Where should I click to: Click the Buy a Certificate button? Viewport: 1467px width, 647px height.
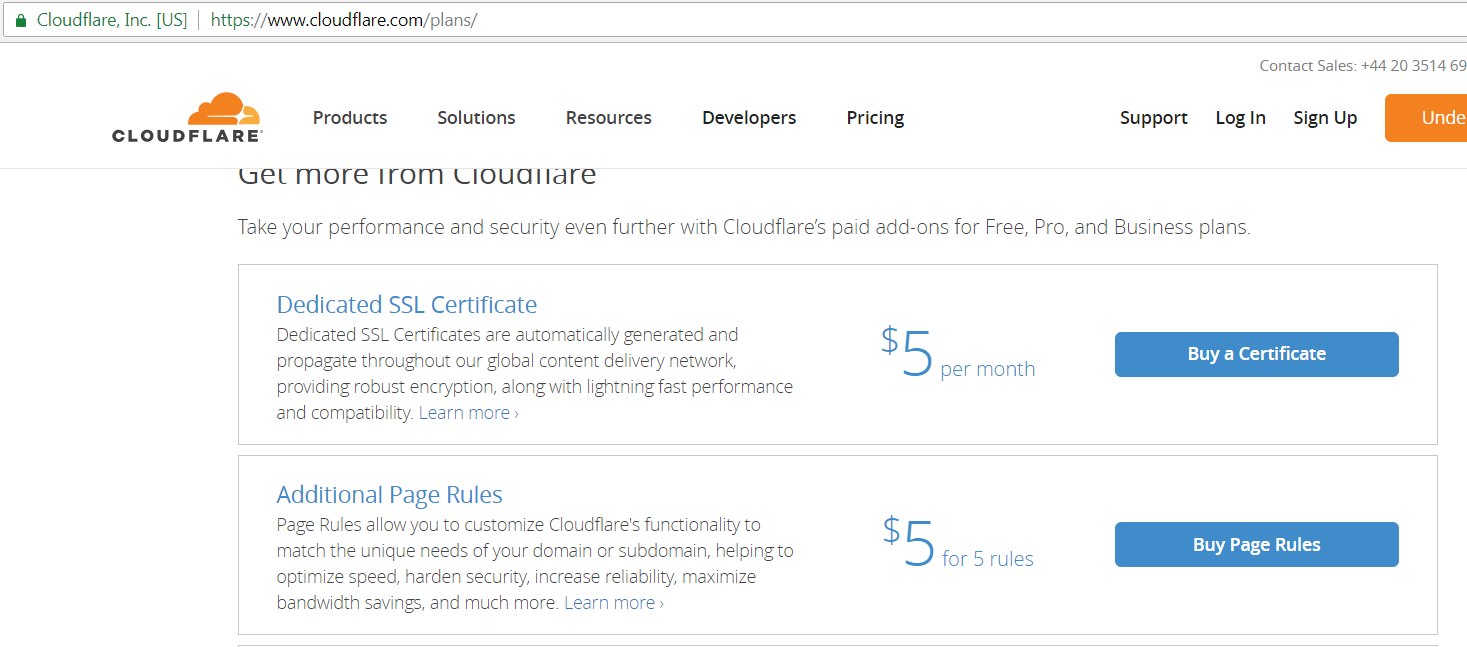[x=1257, y=354]
